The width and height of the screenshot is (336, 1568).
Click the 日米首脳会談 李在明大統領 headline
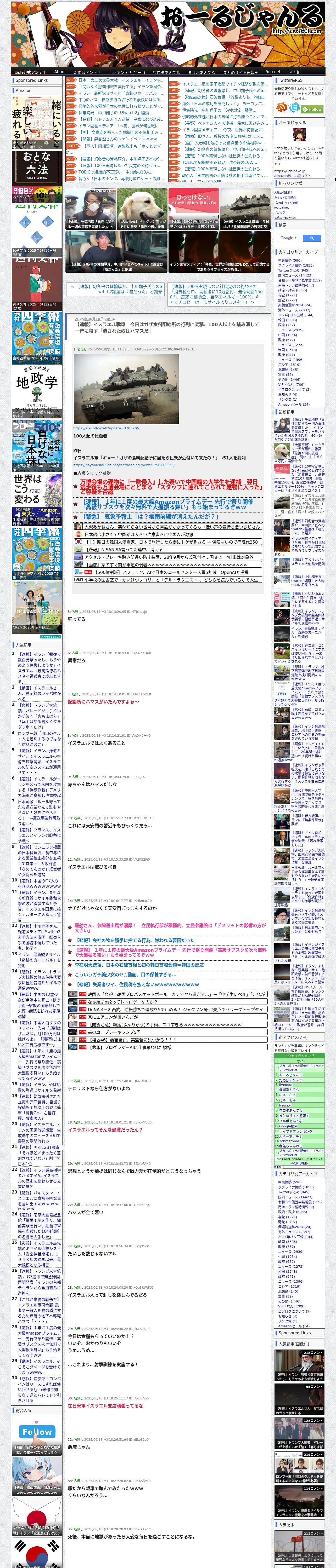(139, 965)
